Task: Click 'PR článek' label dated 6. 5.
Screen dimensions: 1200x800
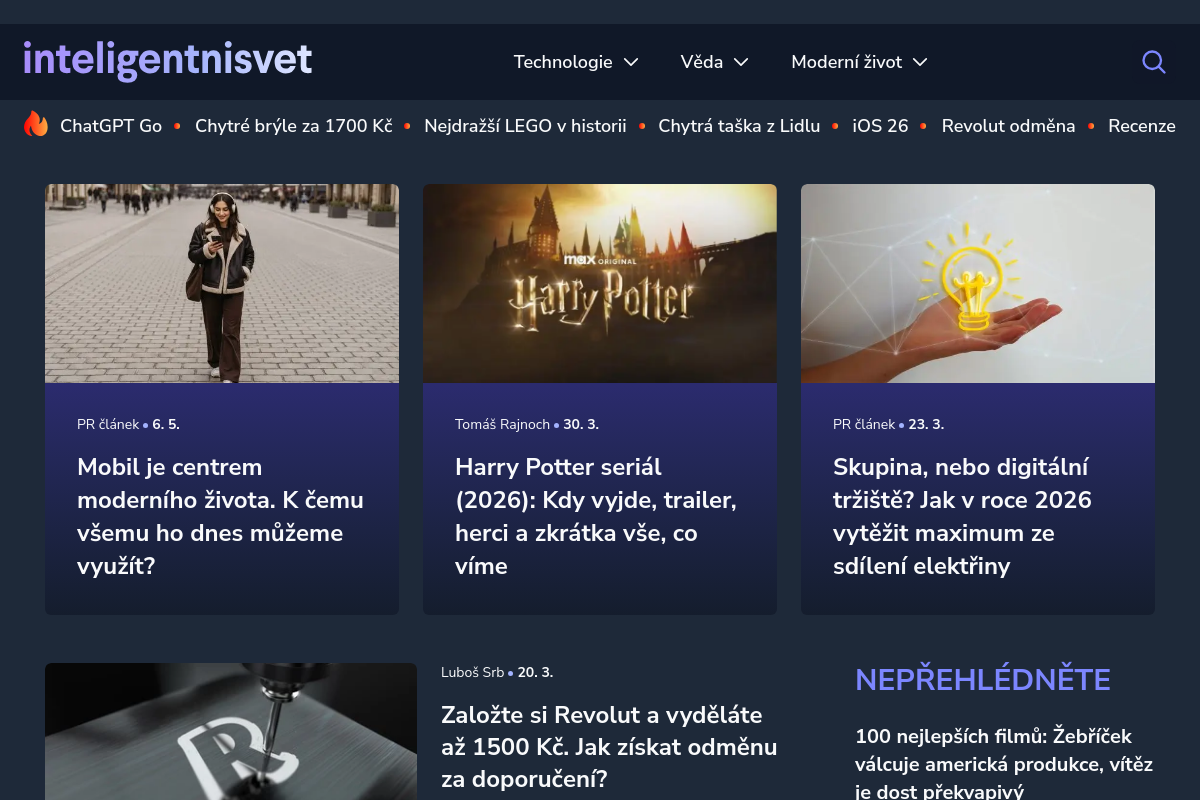Action: [108, 424]
